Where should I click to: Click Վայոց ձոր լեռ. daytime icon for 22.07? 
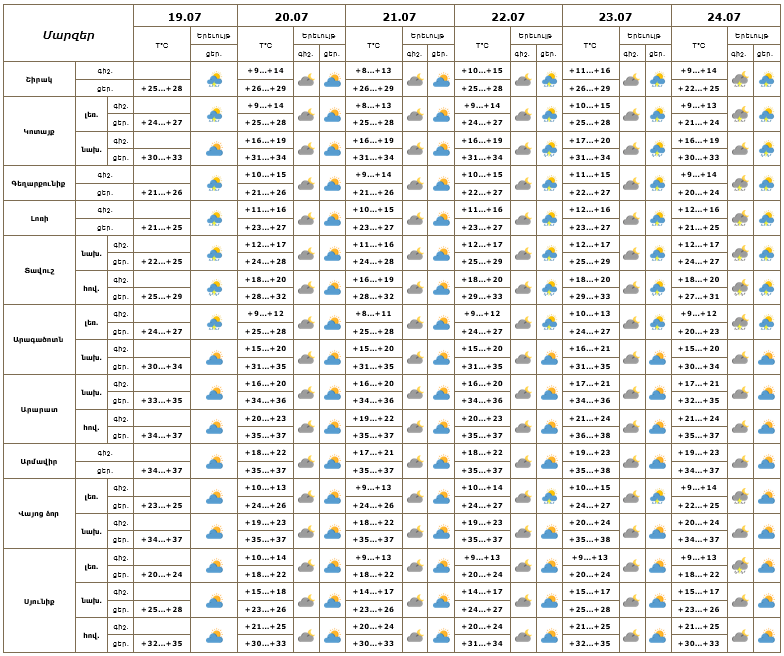[550, 497]
